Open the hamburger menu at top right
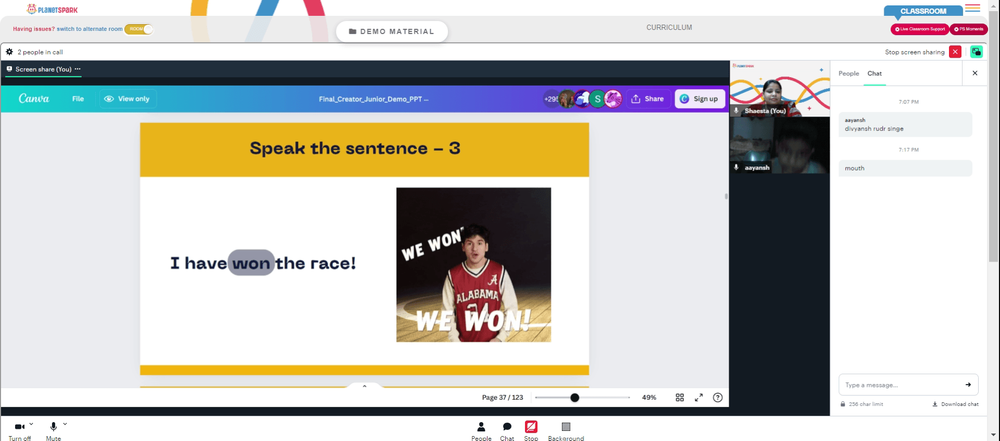The width and height of the screenshot is (1000, 441). pyautogui.click(x=973, y=8)
